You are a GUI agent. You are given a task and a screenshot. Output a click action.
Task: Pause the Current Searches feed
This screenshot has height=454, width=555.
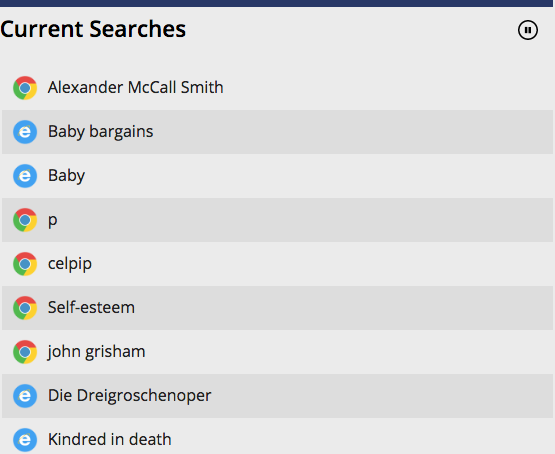coord(527,30)
